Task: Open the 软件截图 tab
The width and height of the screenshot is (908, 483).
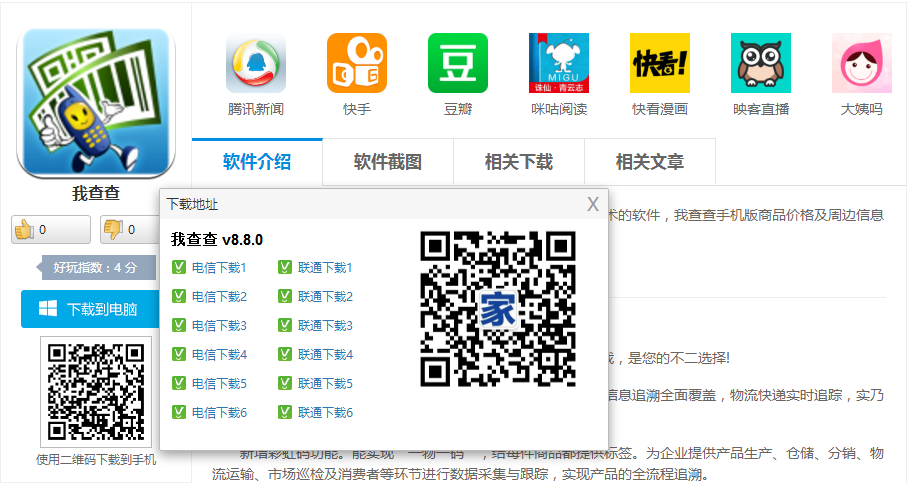Action: [388, 162]
